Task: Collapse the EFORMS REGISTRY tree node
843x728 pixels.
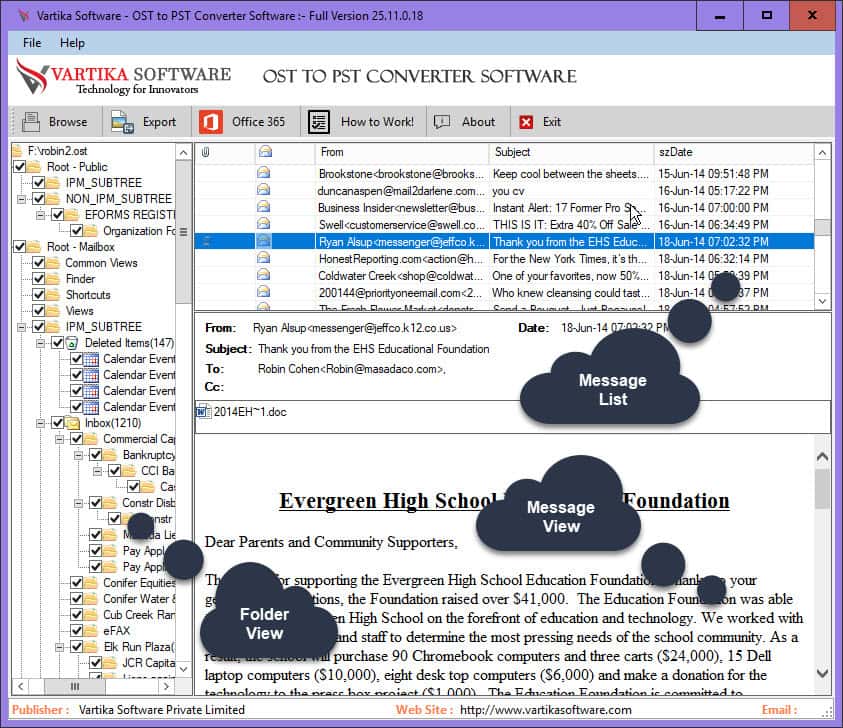Action: click(x=40, y=215)
